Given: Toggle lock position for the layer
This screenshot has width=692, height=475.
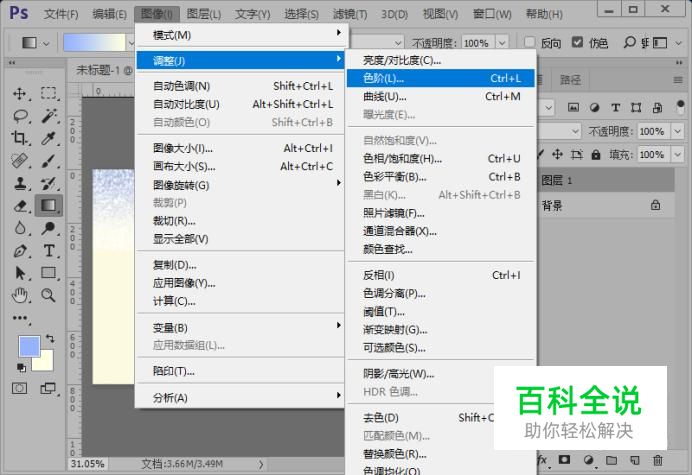Looking at the screenshot, I should (557, 154).
